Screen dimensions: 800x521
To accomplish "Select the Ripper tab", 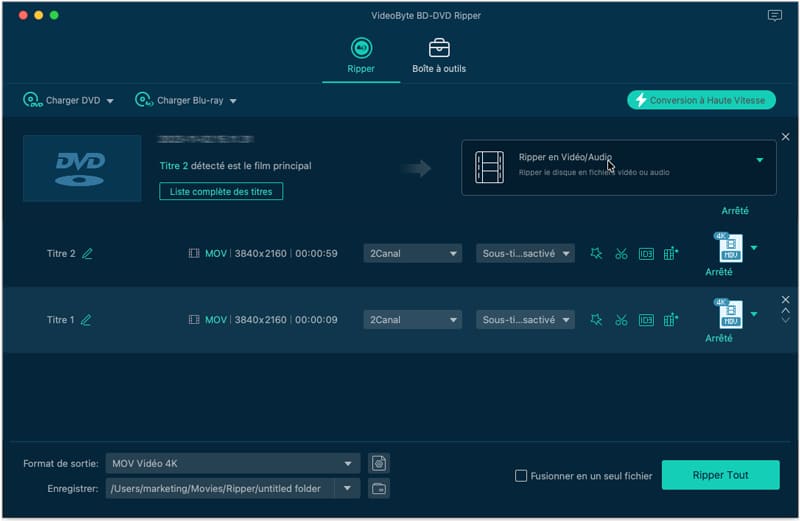I will 360,56.
